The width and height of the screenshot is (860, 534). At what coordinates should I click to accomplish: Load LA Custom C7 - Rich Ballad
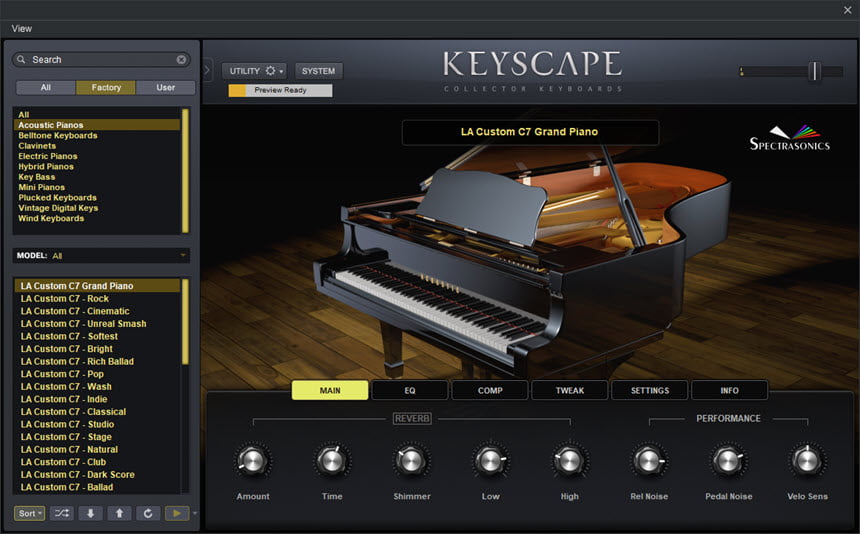(x=97, y=362)
